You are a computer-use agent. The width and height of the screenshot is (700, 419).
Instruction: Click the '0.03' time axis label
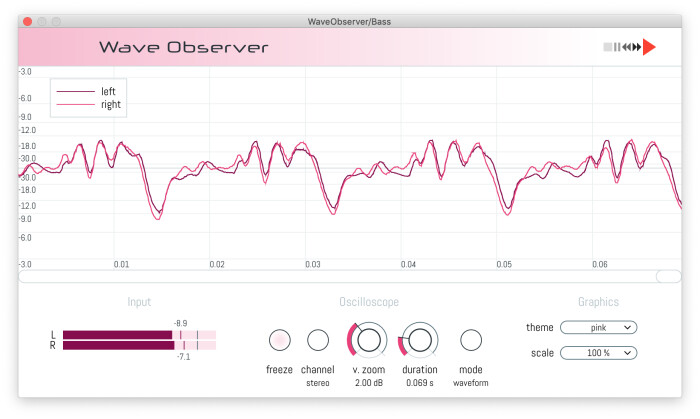click(x=312, y=264)
